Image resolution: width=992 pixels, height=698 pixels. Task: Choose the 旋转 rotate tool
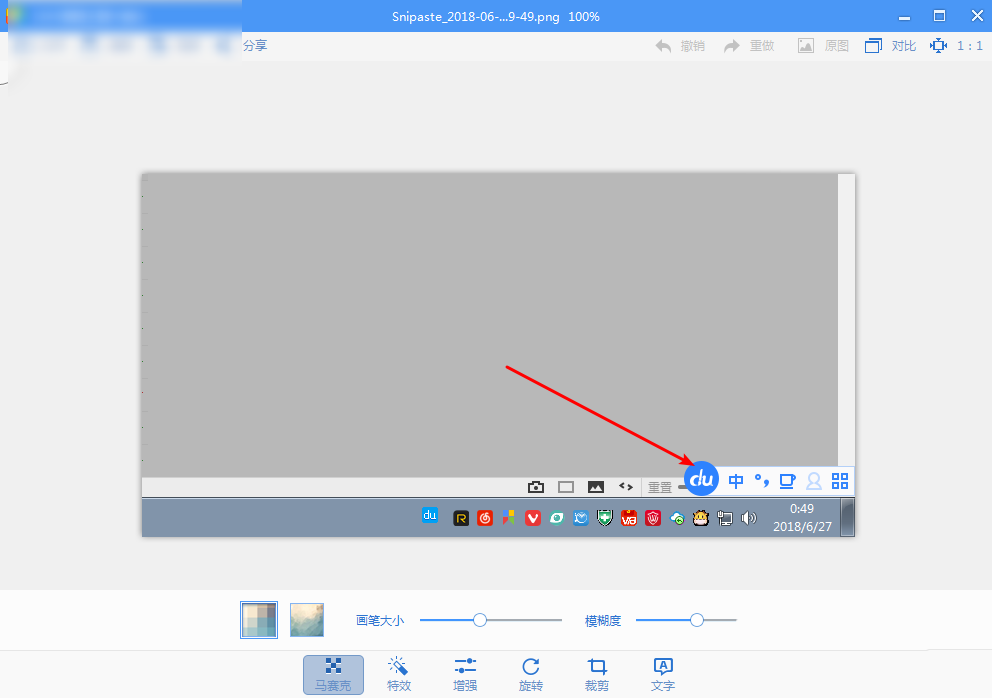(x=531, y=674)
